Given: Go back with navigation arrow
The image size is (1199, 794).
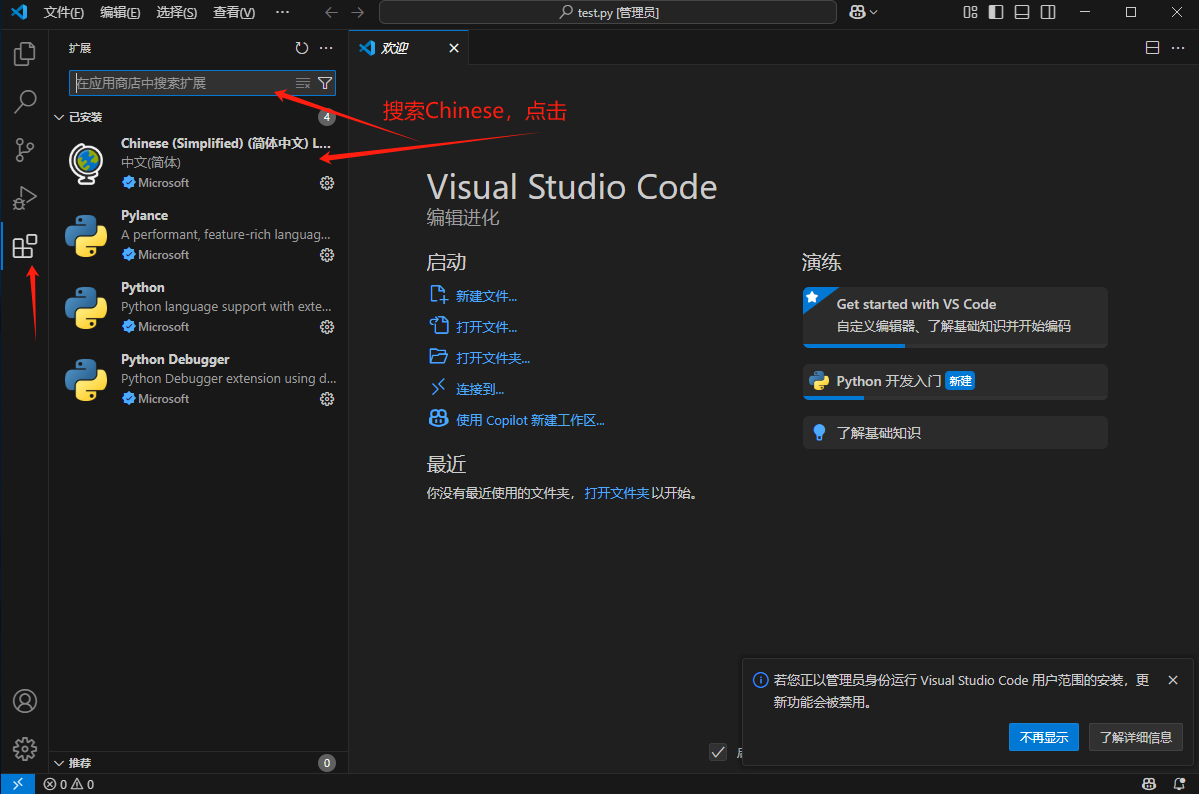Looking at the screenshot, I should [x=331, y=12].
